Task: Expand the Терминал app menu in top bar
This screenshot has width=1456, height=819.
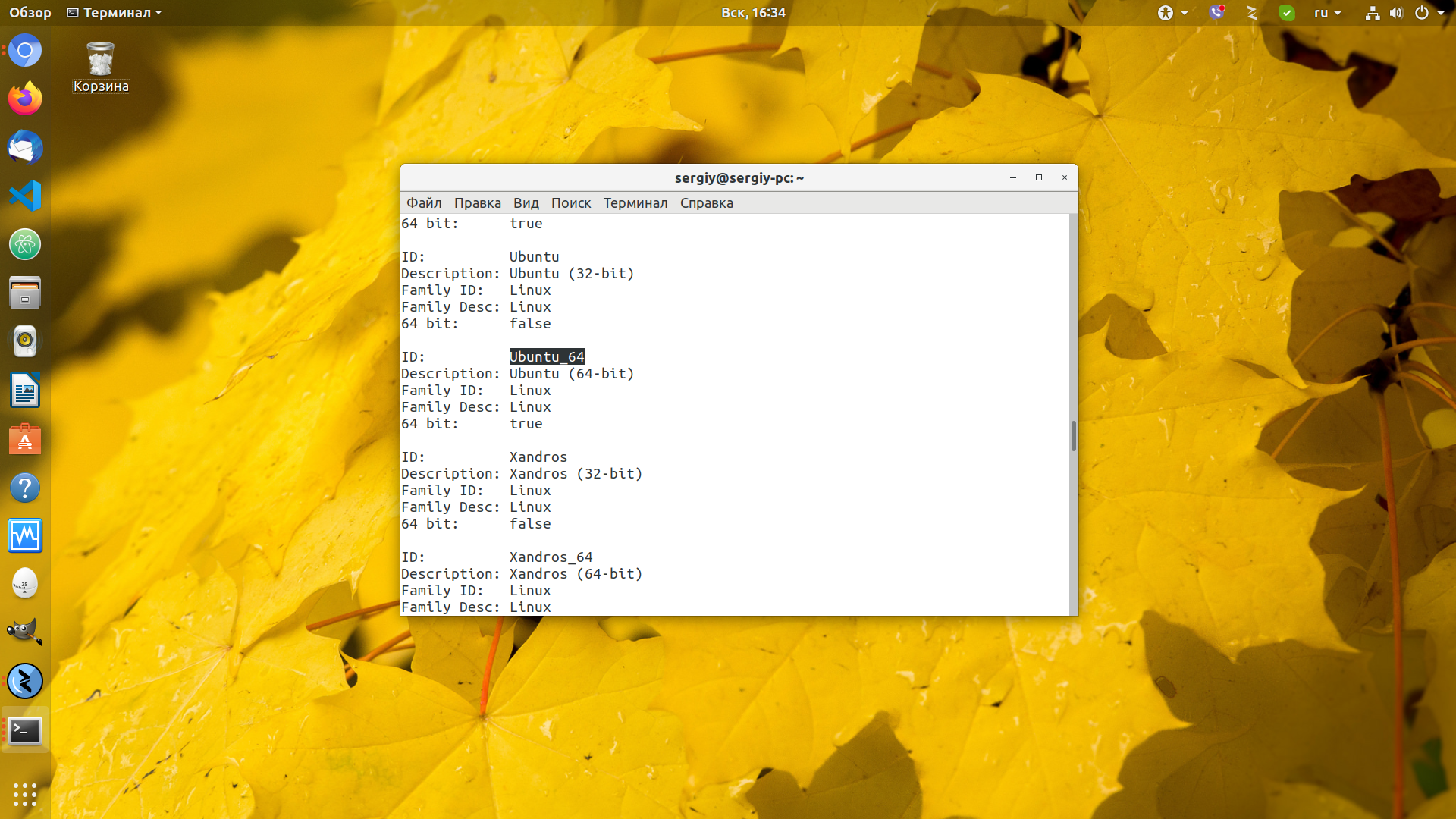Action: pyautogui.click(x=115, y=12)
